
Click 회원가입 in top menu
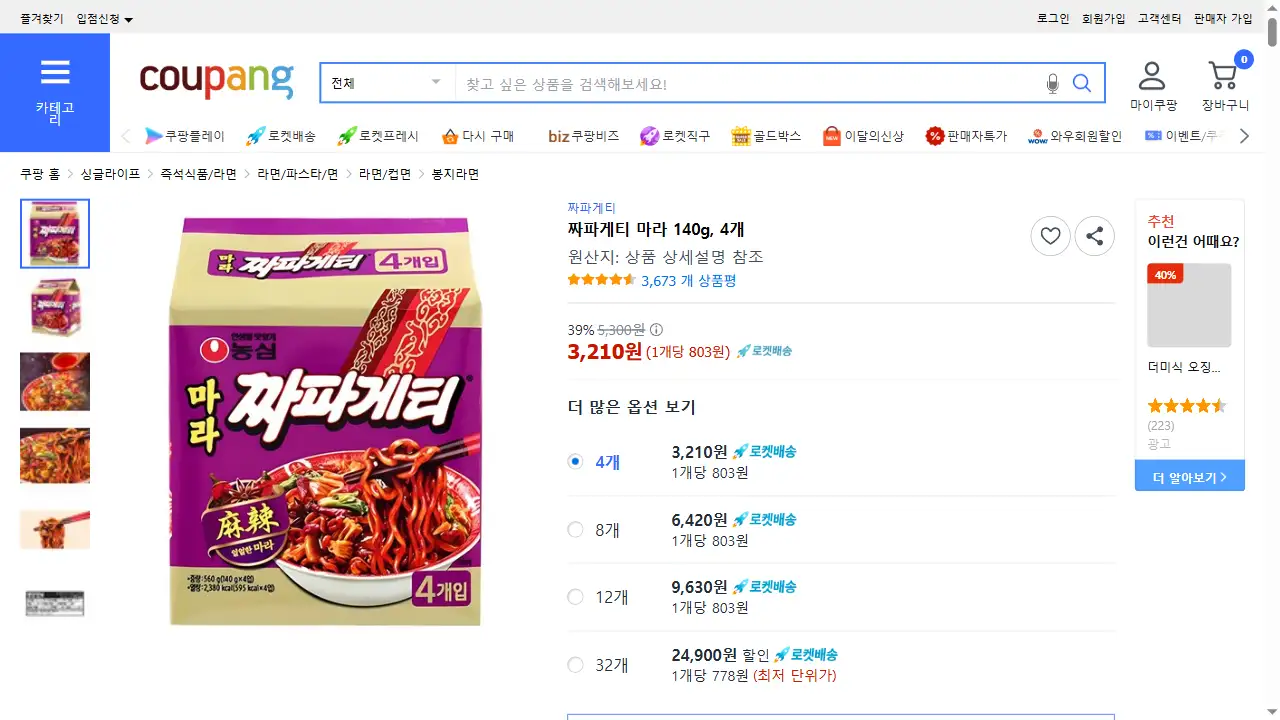click(x=1104, y=19)
